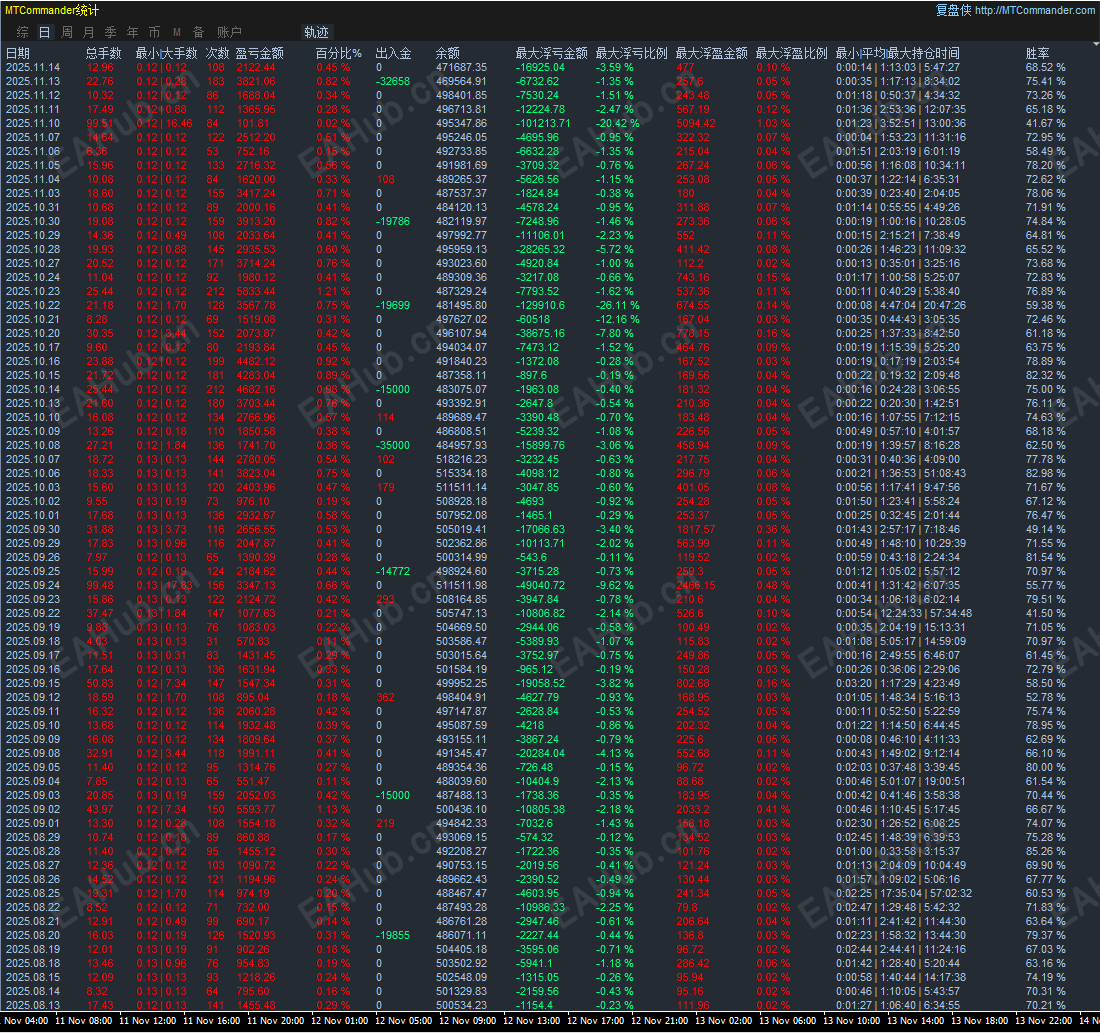
Task: Click the 最大浮盈金额 column header
Action: click(x=711, y=53)
